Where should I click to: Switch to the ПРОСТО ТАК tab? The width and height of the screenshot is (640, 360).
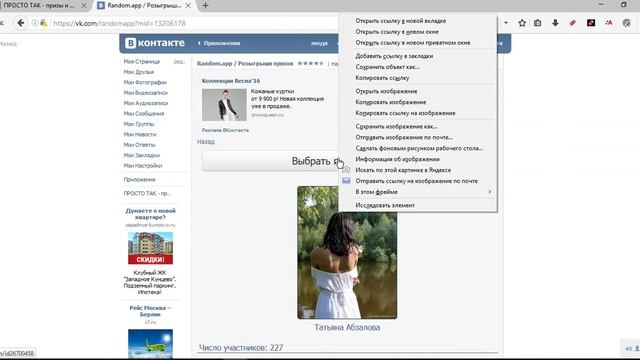[39, 6]
